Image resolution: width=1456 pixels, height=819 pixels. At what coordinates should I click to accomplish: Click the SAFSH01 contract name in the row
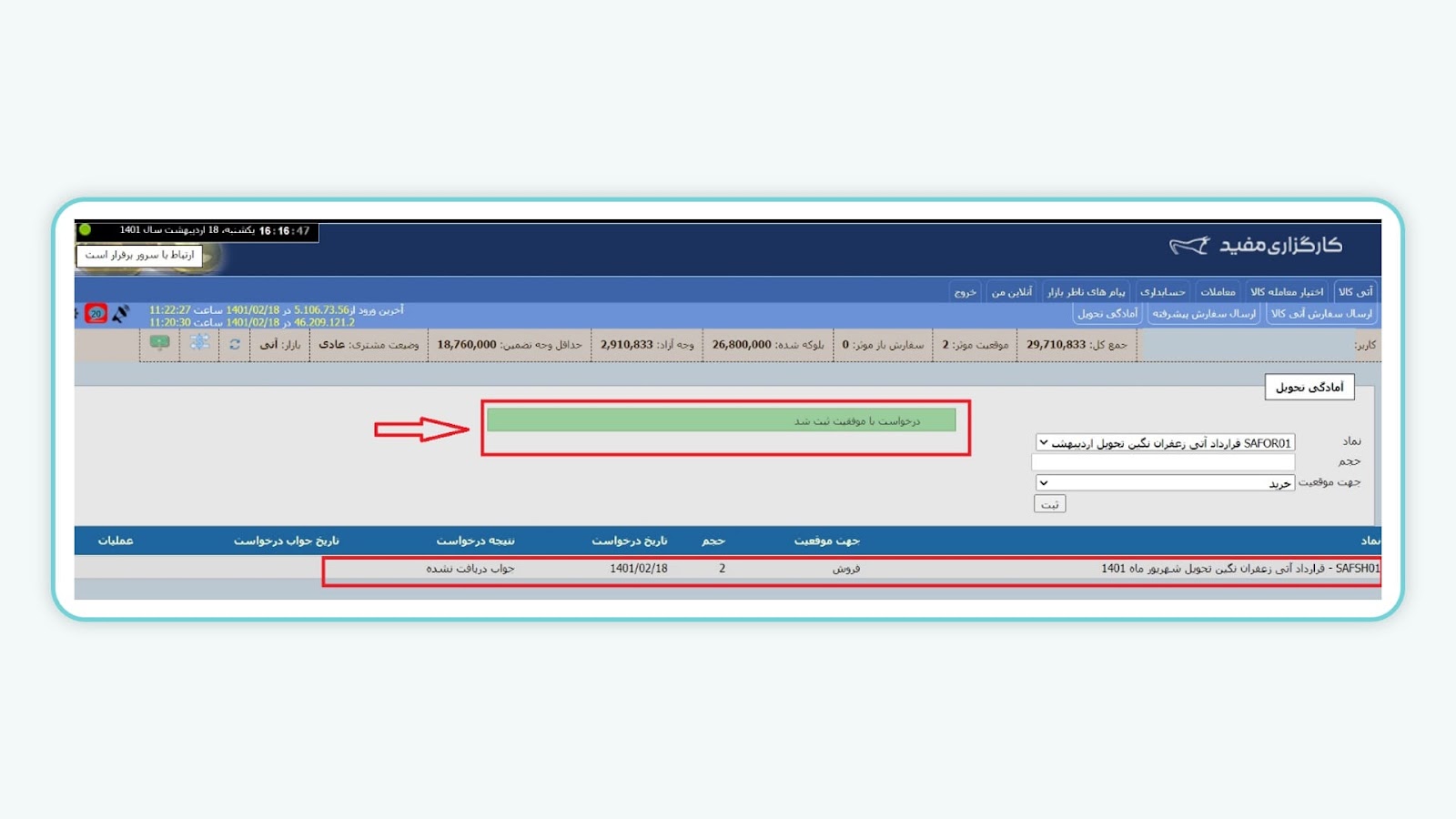tap(1240, 569)
